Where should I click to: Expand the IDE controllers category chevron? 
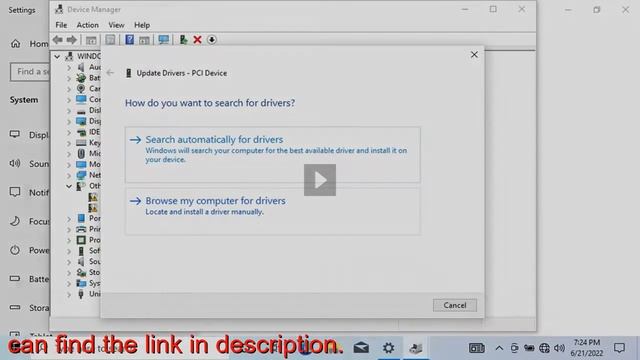tap(69, 132)
